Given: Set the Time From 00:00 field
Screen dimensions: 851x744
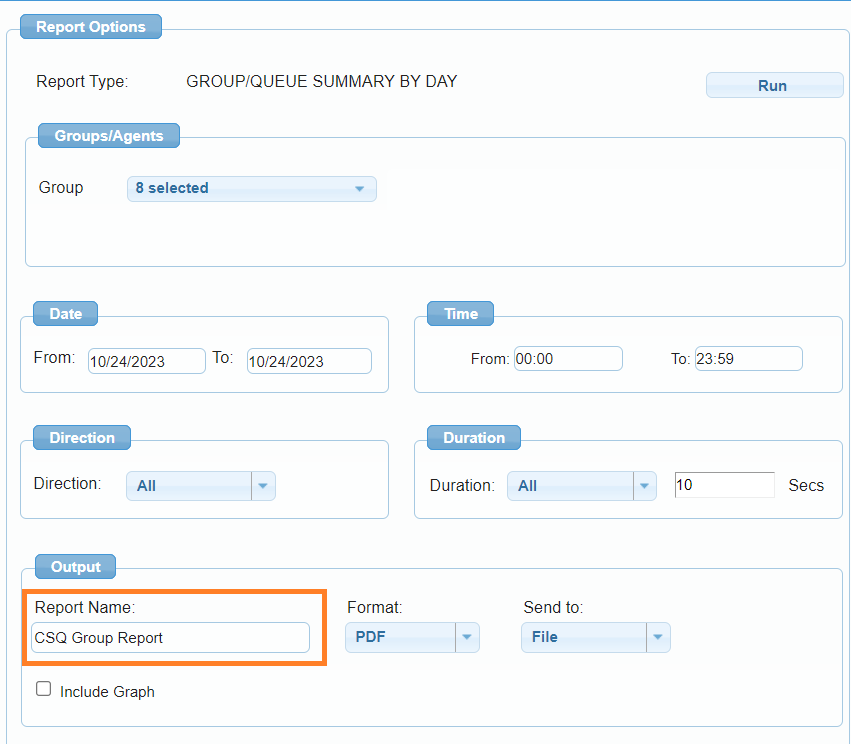Looking at the screenshot, I should point(568,359).
